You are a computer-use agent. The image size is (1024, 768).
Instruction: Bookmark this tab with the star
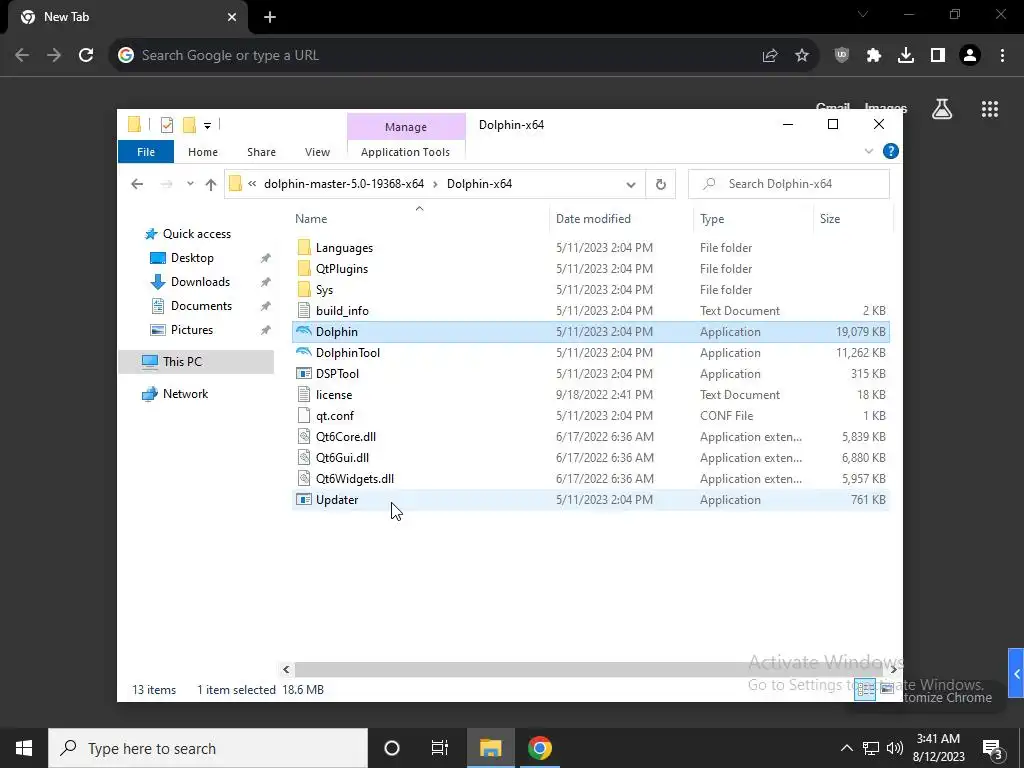click(x=802, y=56)
